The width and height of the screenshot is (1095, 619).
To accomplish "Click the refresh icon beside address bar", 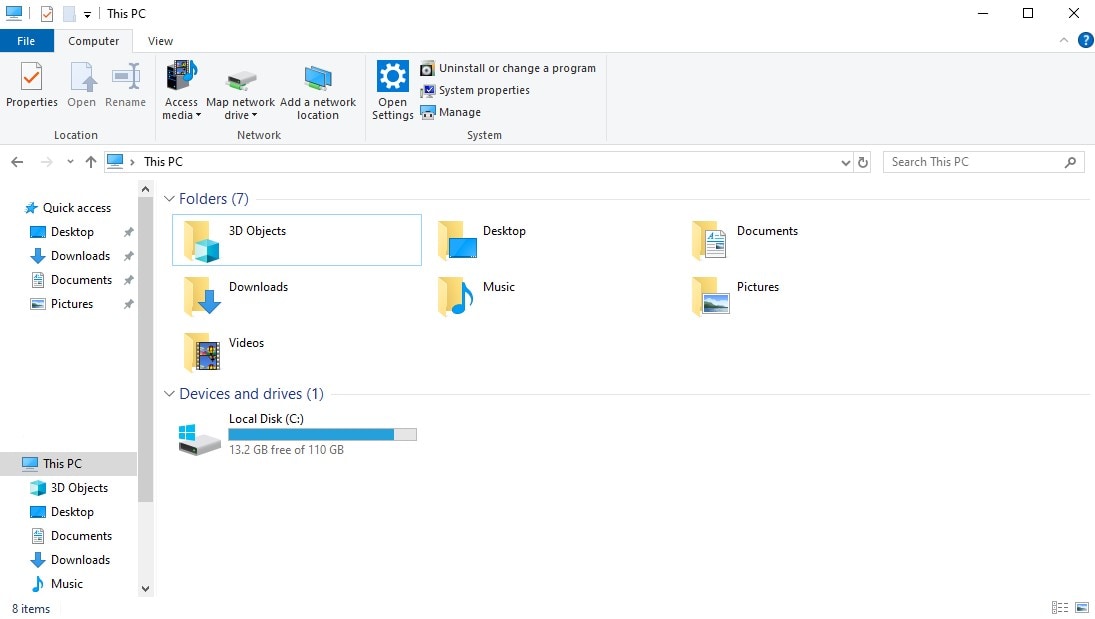I will click(862, 162).
